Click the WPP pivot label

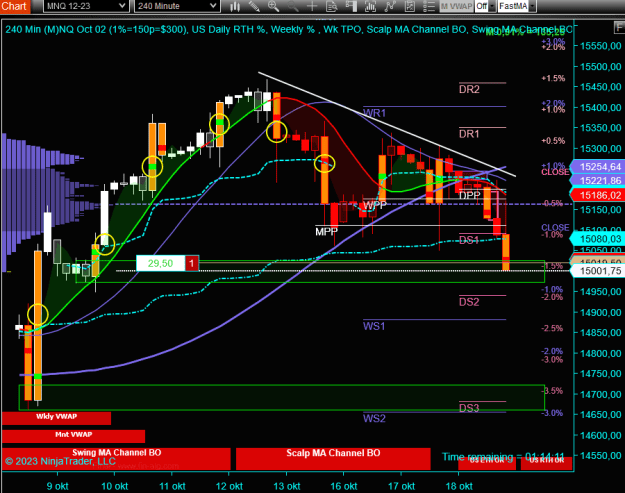(375, 205)
